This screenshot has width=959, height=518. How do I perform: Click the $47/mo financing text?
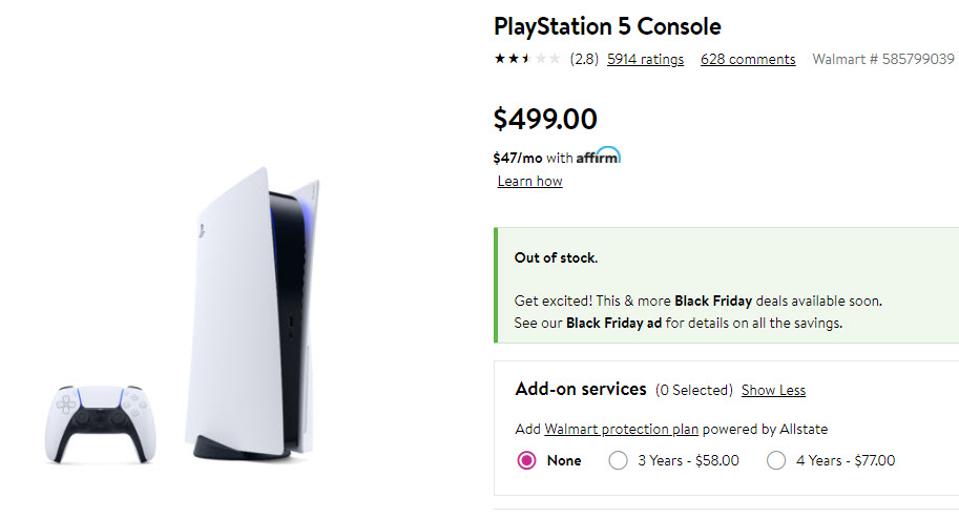(x=517, y=158)
